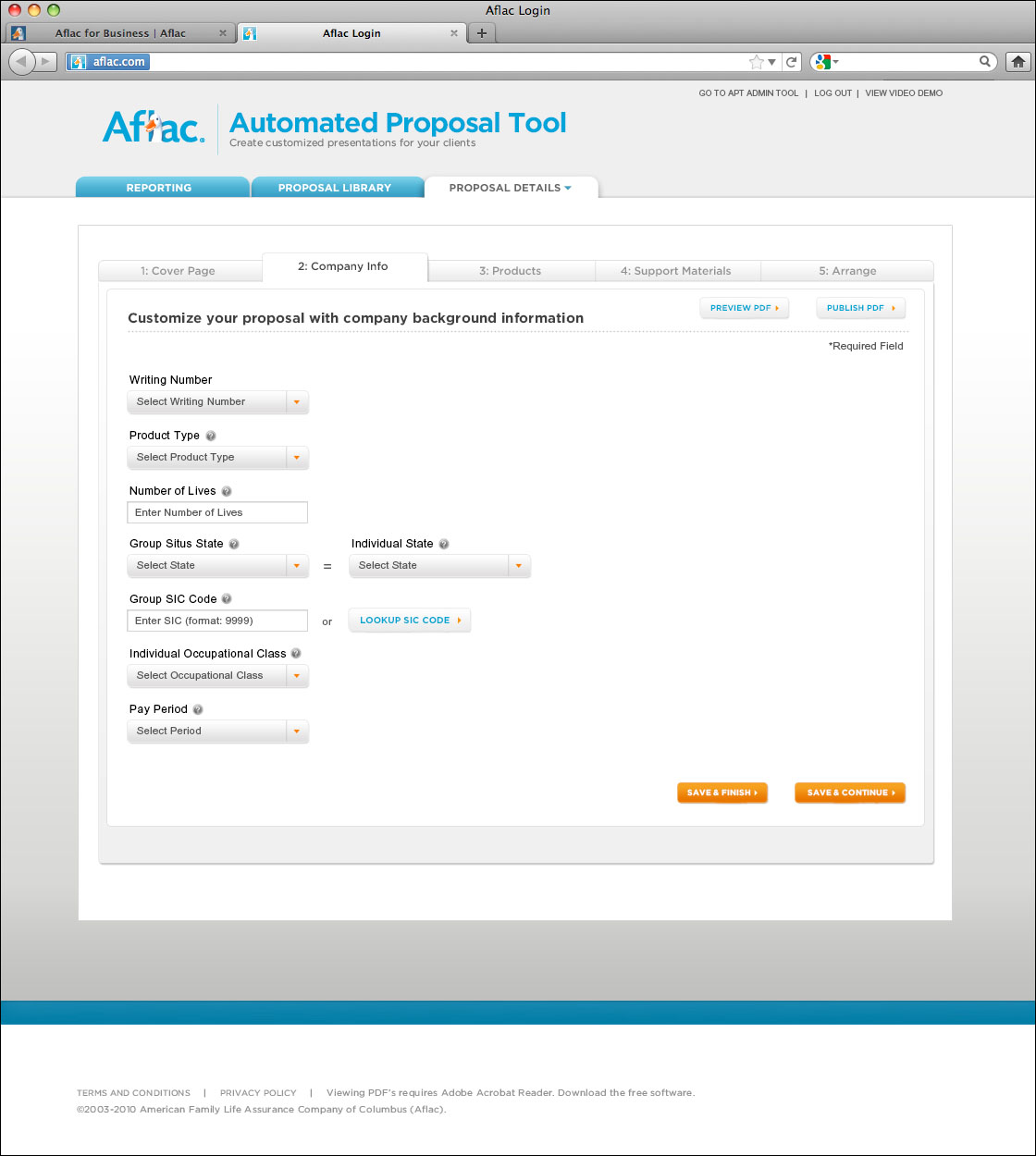
Task: Close the Aflac for Business tab
Action: tap(223, 33)
